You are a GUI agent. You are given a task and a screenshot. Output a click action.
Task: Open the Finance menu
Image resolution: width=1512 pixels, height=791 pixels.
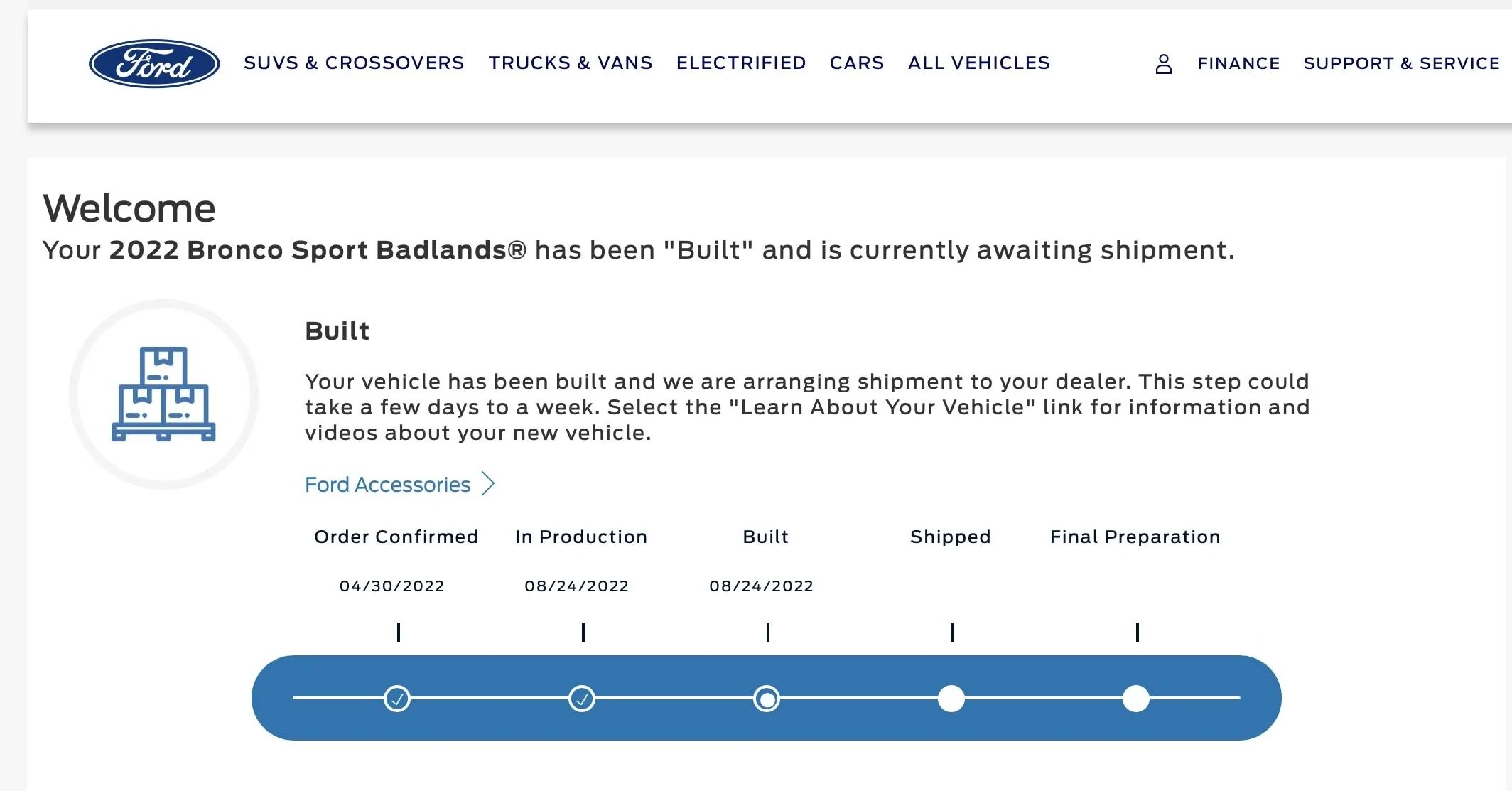1238,63
